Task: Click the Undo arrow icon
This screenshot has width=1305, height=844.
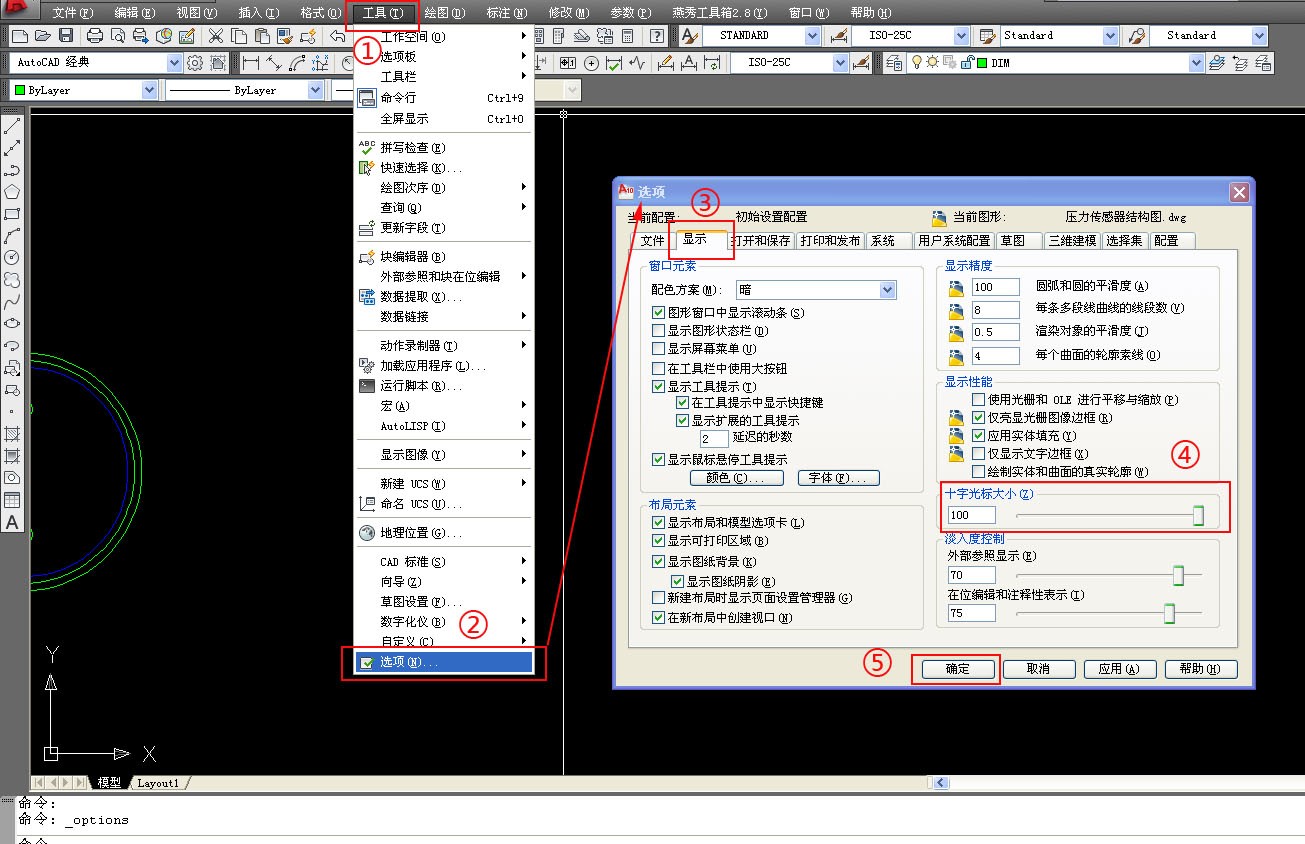Action: [339, 36]
